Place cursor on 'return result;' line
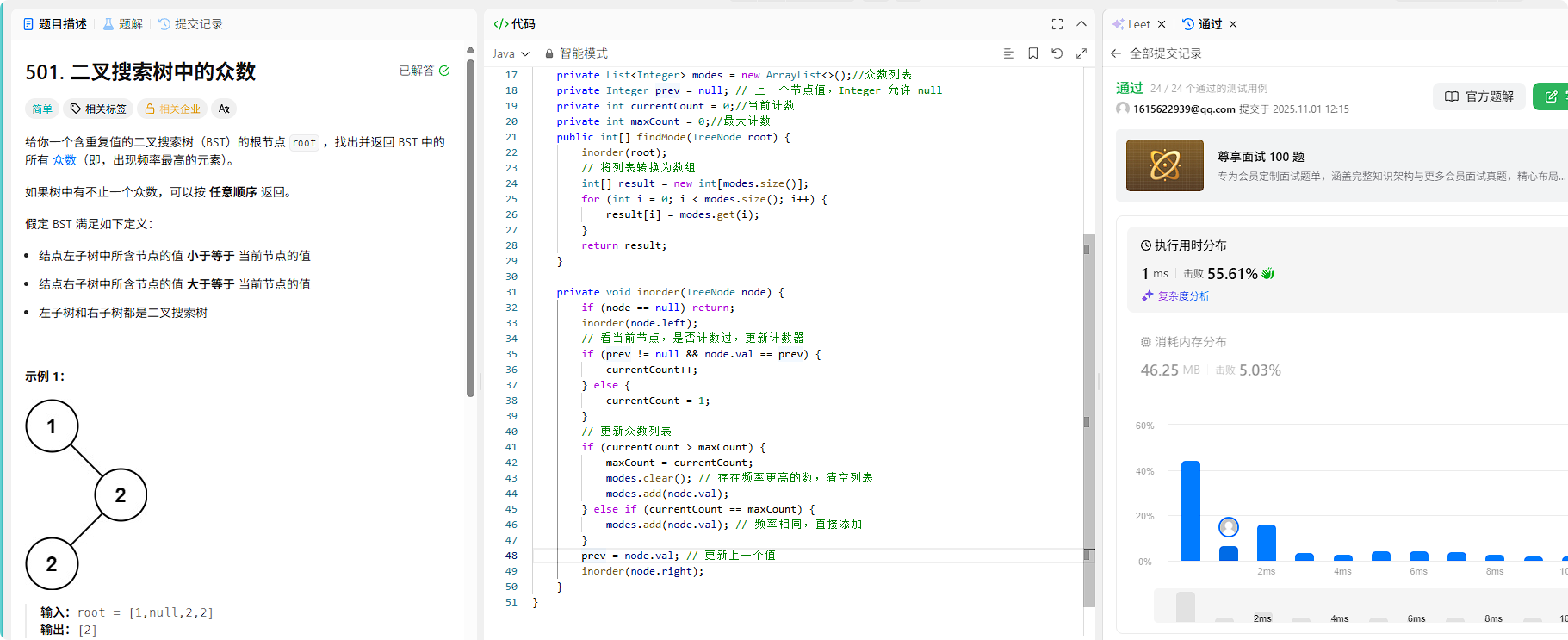 click(x=623, y=245)
